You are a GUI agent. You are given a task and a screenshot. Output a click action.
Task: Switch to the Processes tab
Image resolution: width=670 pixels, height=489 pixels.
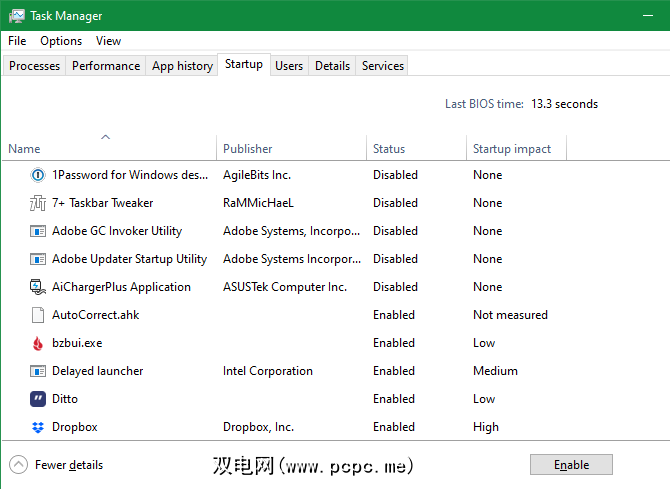34,66
